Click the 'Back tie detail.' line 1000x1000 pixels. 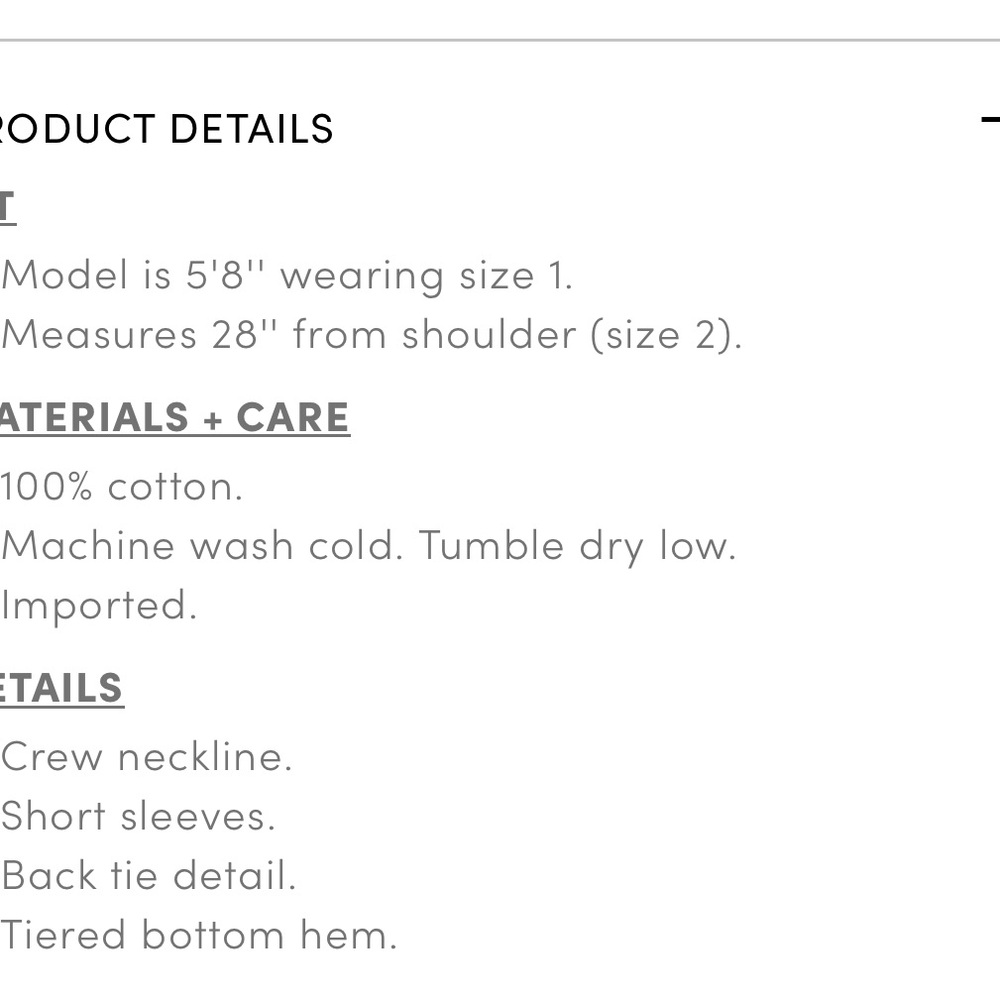click(x=149, y=876)
